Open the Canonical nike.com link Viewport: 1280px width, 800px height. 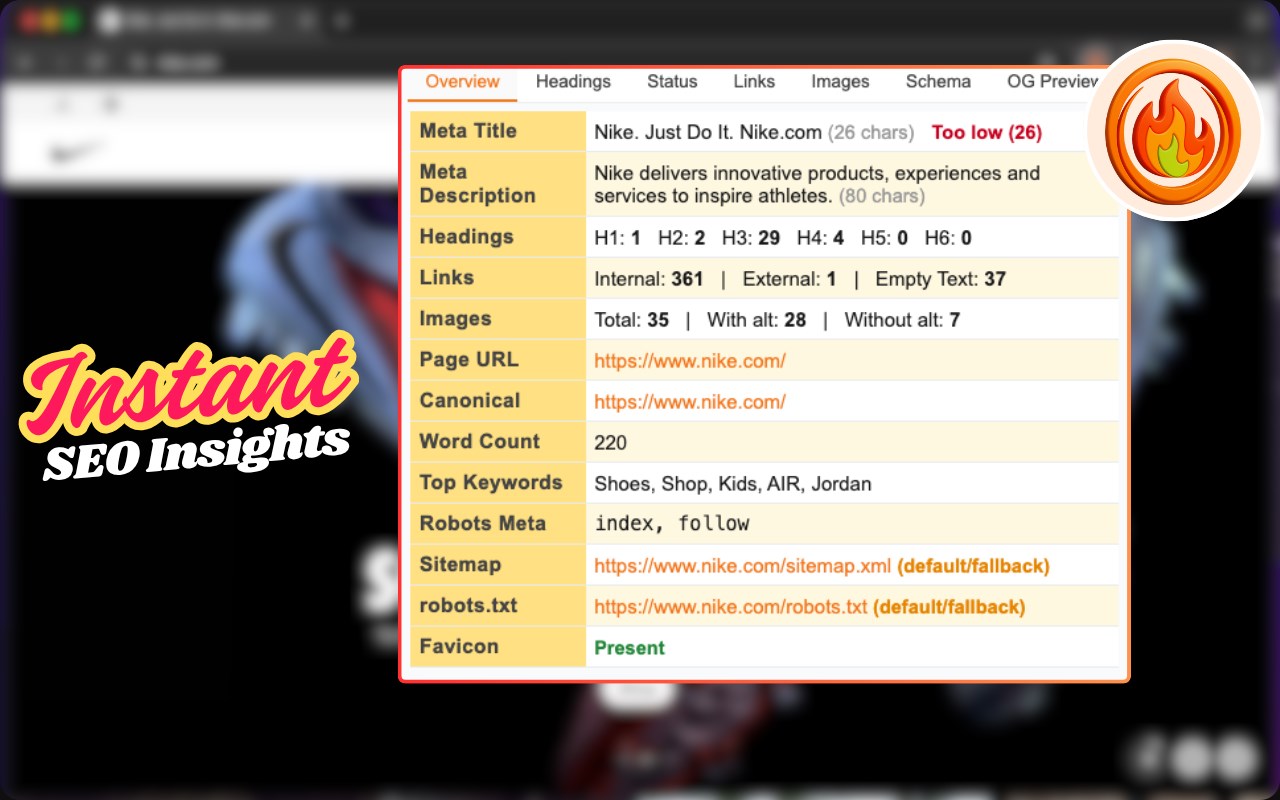pyautogui.click(x=690, y=402)
